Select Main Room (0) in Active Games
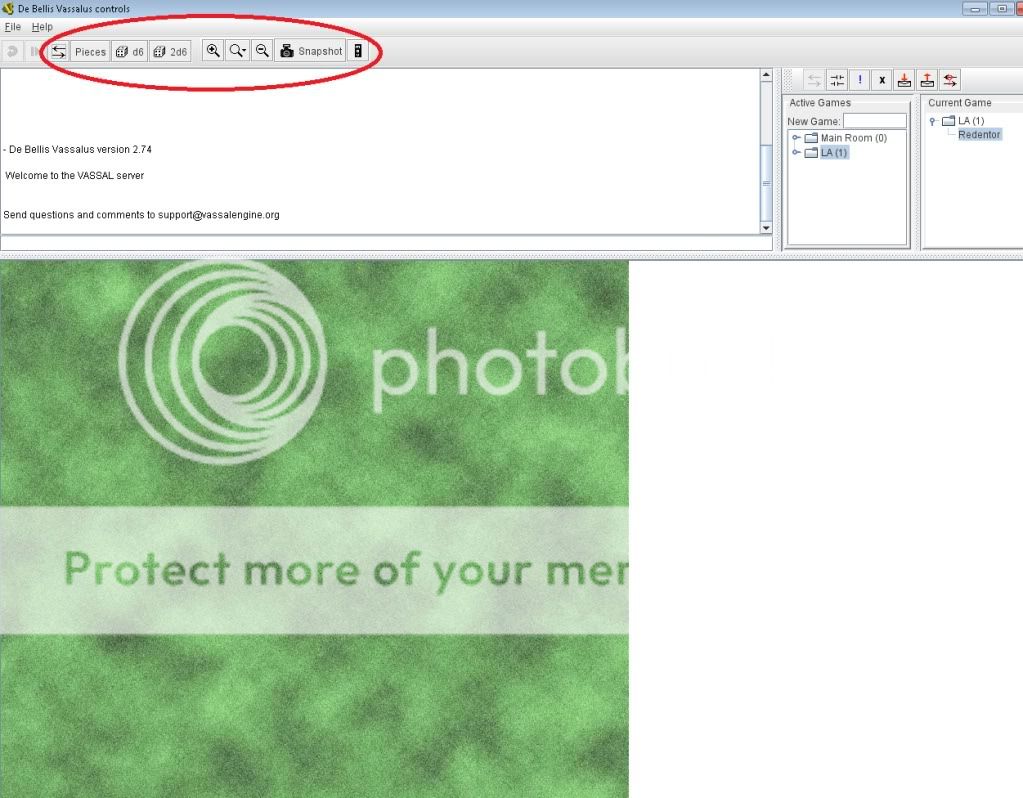The width and height of the screenshot is (1023, 798). pos(853,138)
